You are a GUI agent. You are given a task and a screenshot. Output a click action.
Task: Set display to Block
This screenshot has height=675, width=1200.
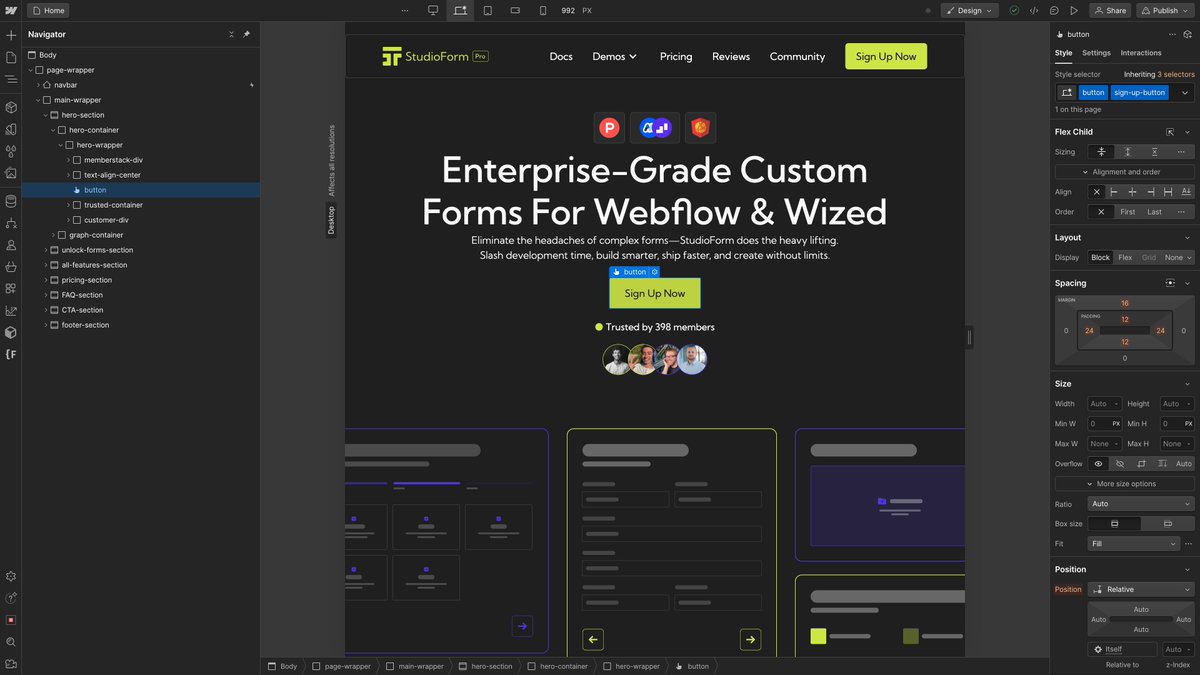tap(1100, 257)
